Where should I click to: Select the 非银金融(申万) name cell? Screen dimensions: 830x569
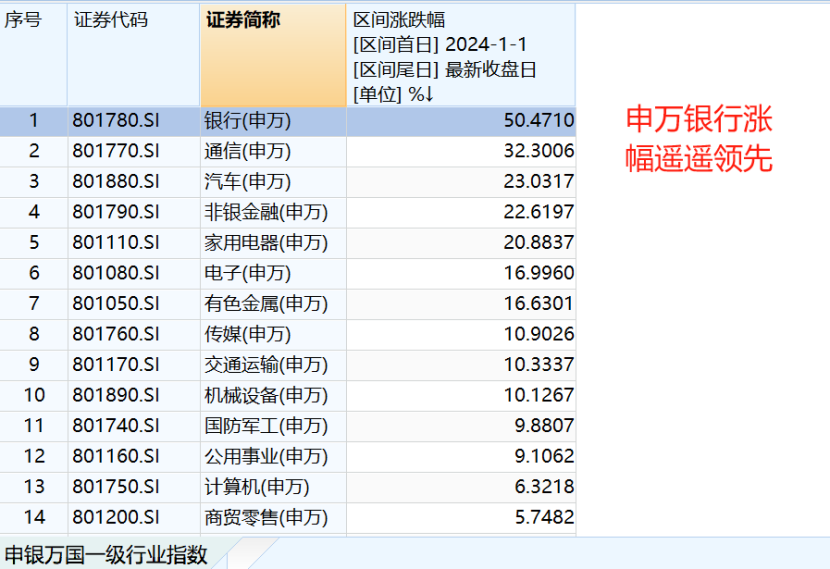pyautogui.click(x=273, y=212)
